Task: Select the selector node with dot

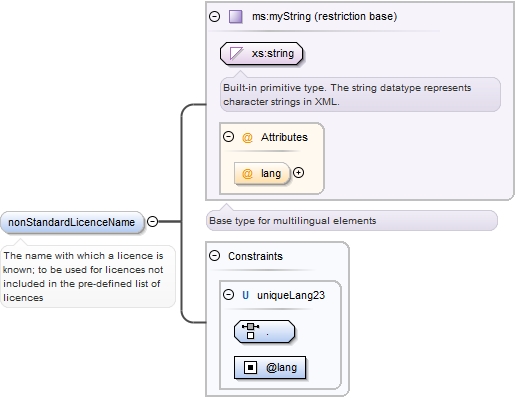Action: [x=264, y=331]
